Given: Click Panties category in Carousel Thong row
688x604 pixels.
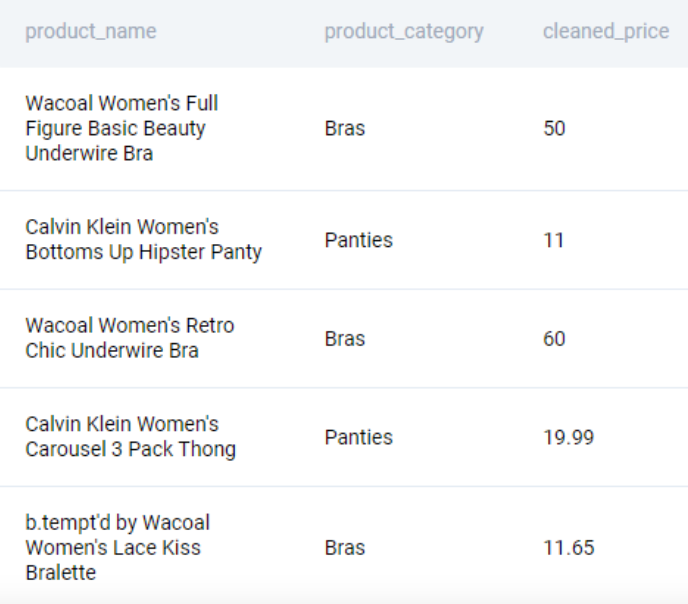Looking at the screenshot, I should (358, 437).
